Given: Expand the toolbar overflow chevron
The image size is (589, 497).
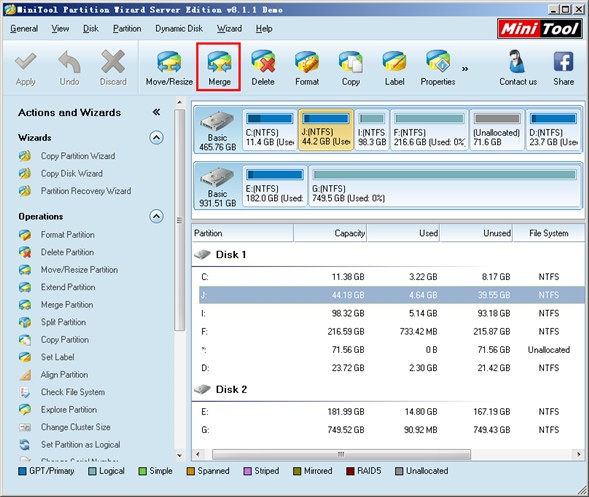Looking at the screenshot, I should click(465, 69).
